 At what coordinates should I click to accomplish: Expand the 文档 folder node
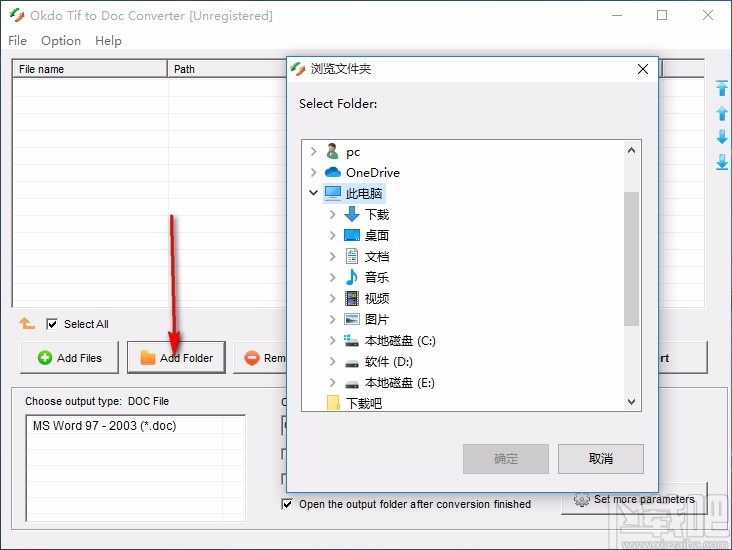tap(332, 256)
